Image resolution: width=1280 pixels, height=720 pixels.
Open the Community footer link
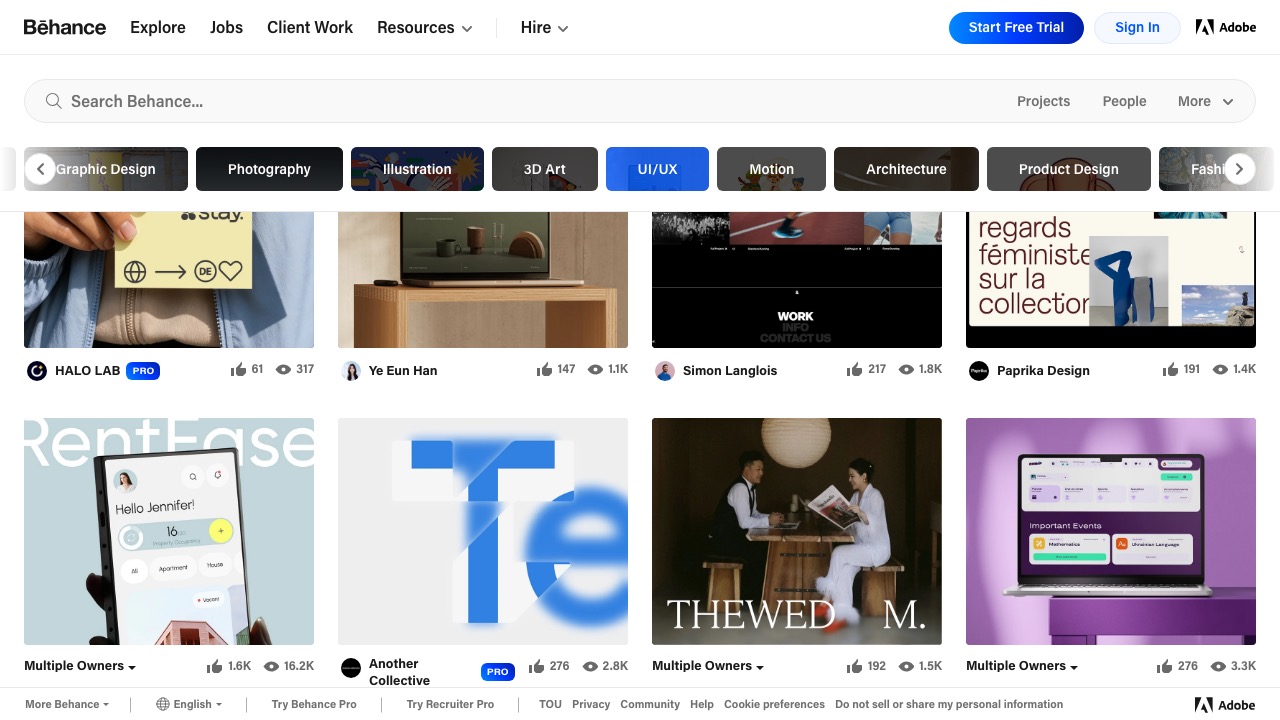[650, 704]
